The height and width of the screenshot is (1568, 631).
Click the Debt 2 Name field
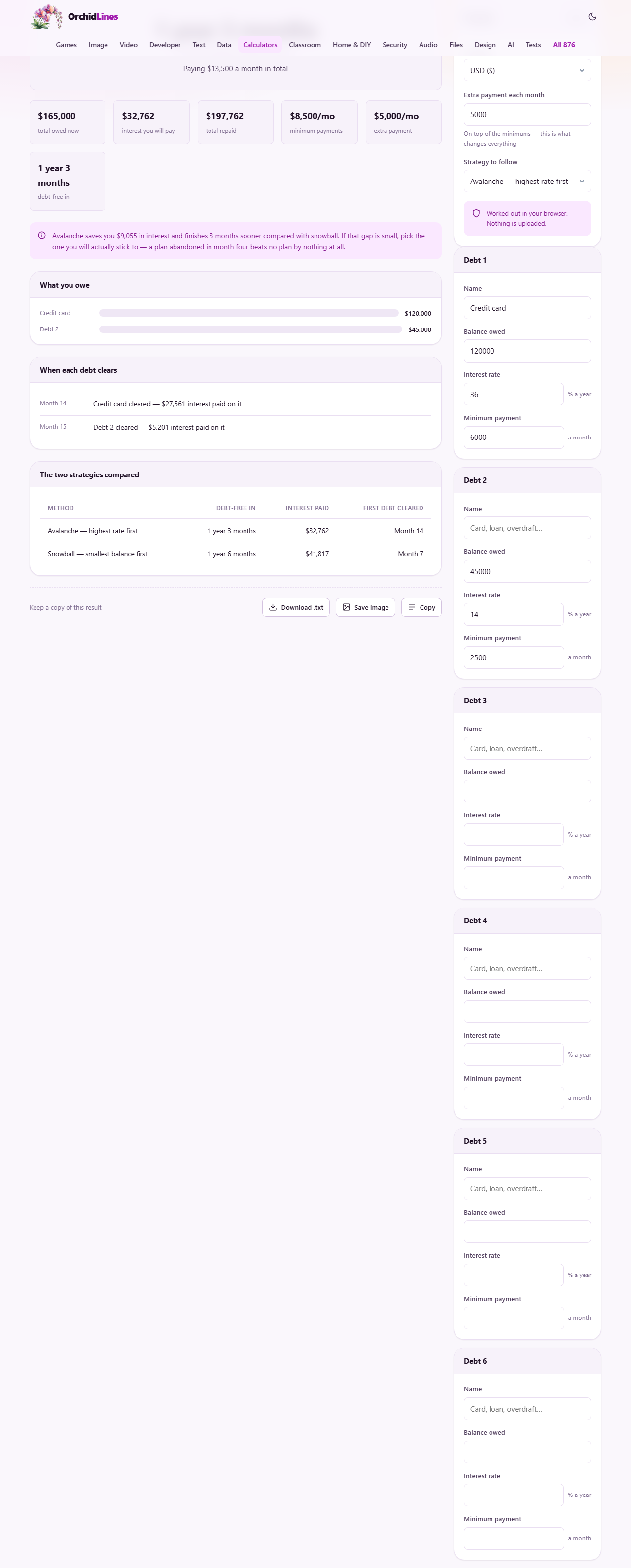pyautogui.click(x=527, y=528)
